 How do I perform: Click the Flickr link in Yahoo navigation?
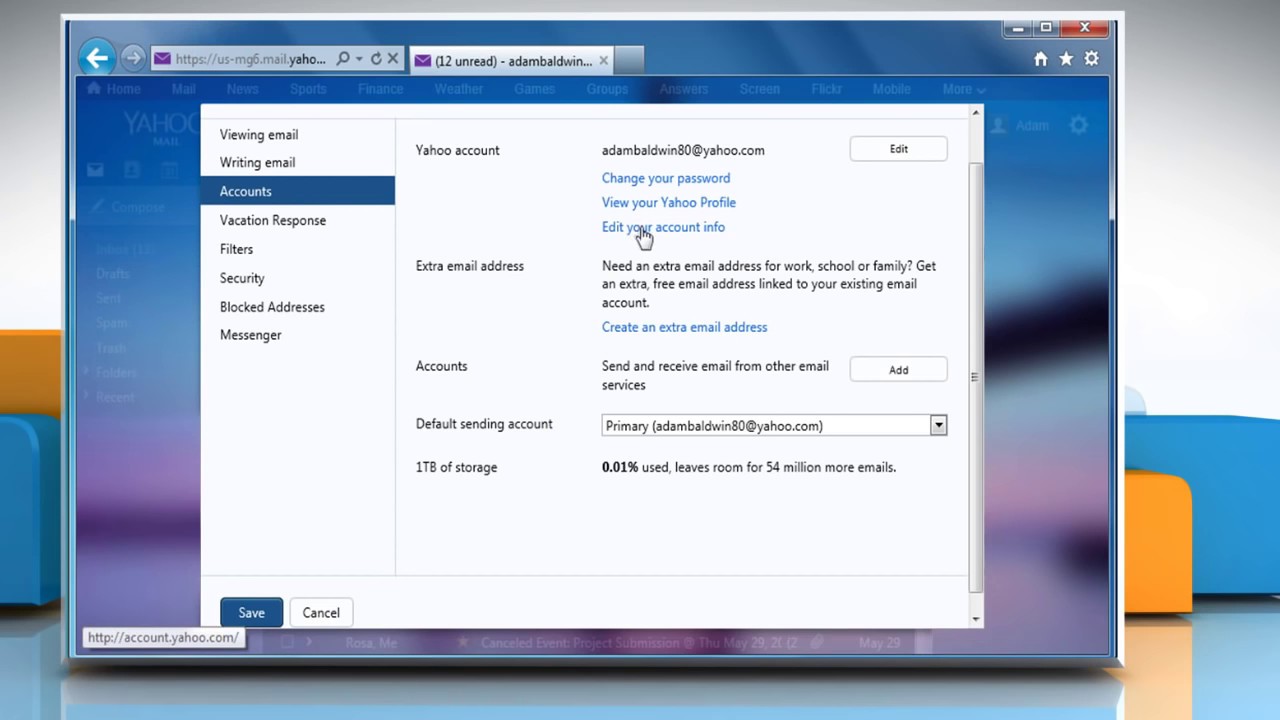tap(826, 89)
